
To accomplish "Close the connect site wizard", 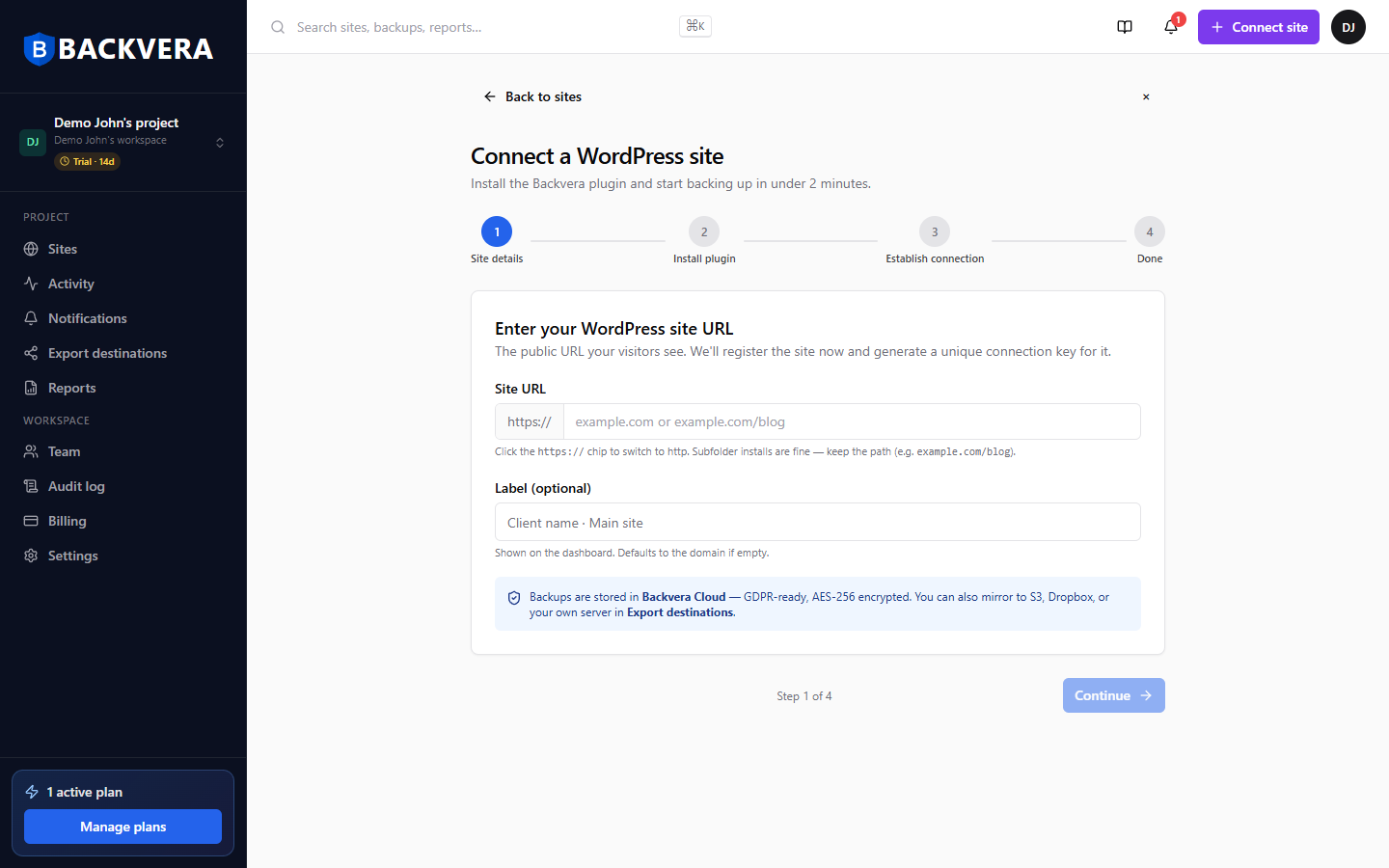I will (x=1146, y=96).
